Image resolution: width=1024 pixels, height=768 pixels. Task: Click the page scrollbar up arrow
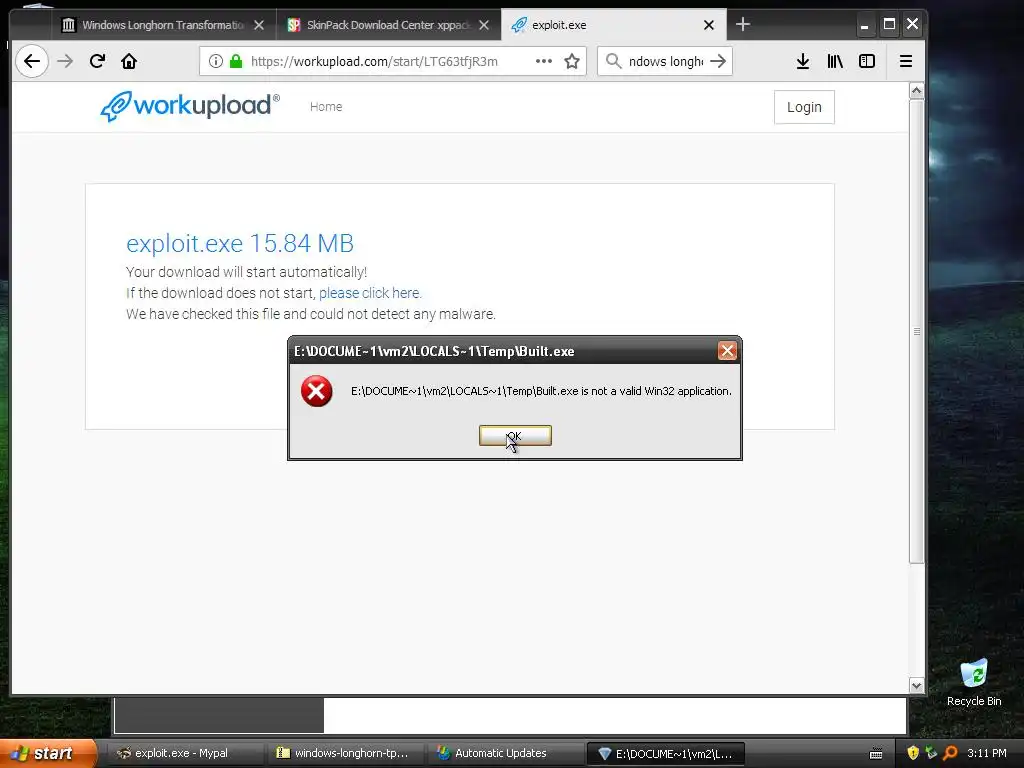[x=916, y=91]
